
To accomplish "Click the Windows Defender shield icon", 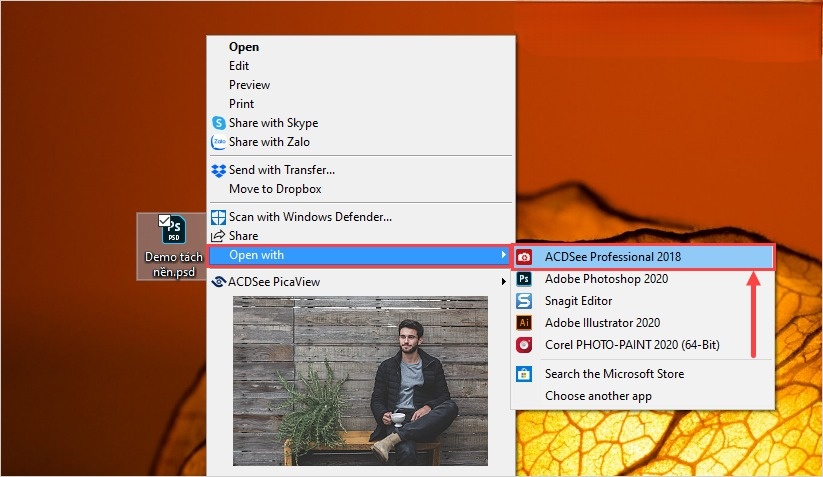I will coord(219,216).
